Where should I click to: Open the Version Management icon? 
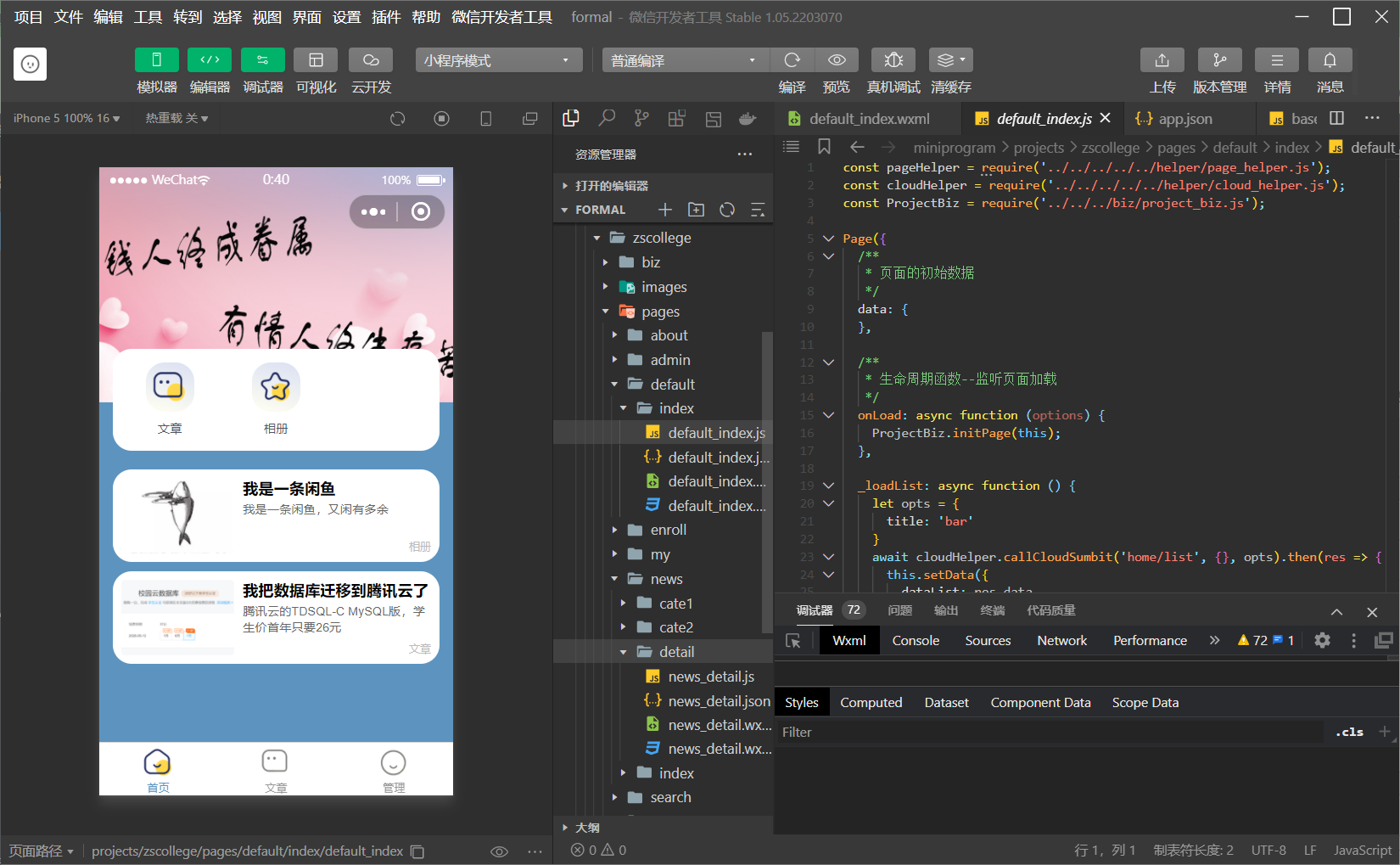point(1219,60)
